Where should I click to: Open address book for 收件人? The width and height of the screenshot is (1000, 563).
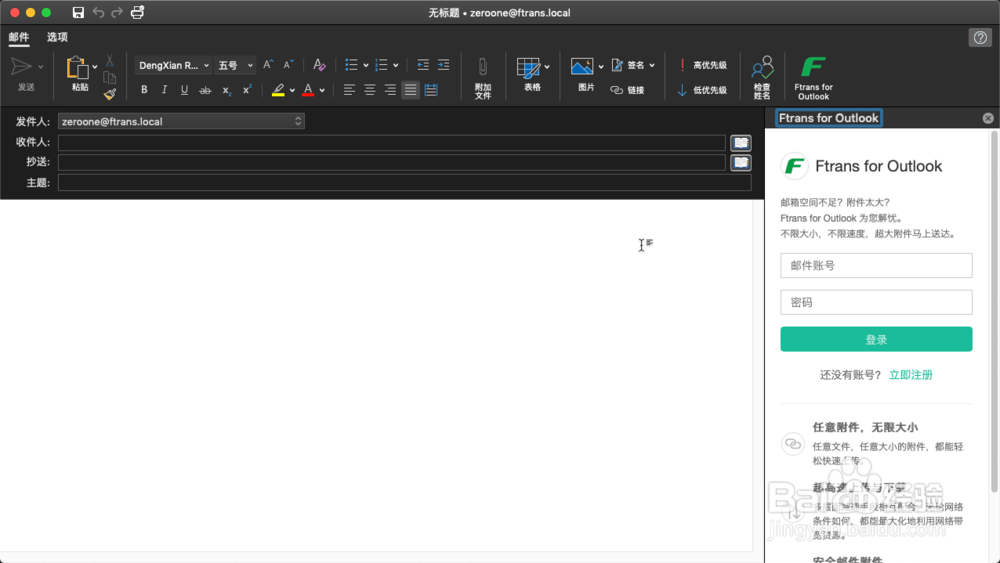740,143
